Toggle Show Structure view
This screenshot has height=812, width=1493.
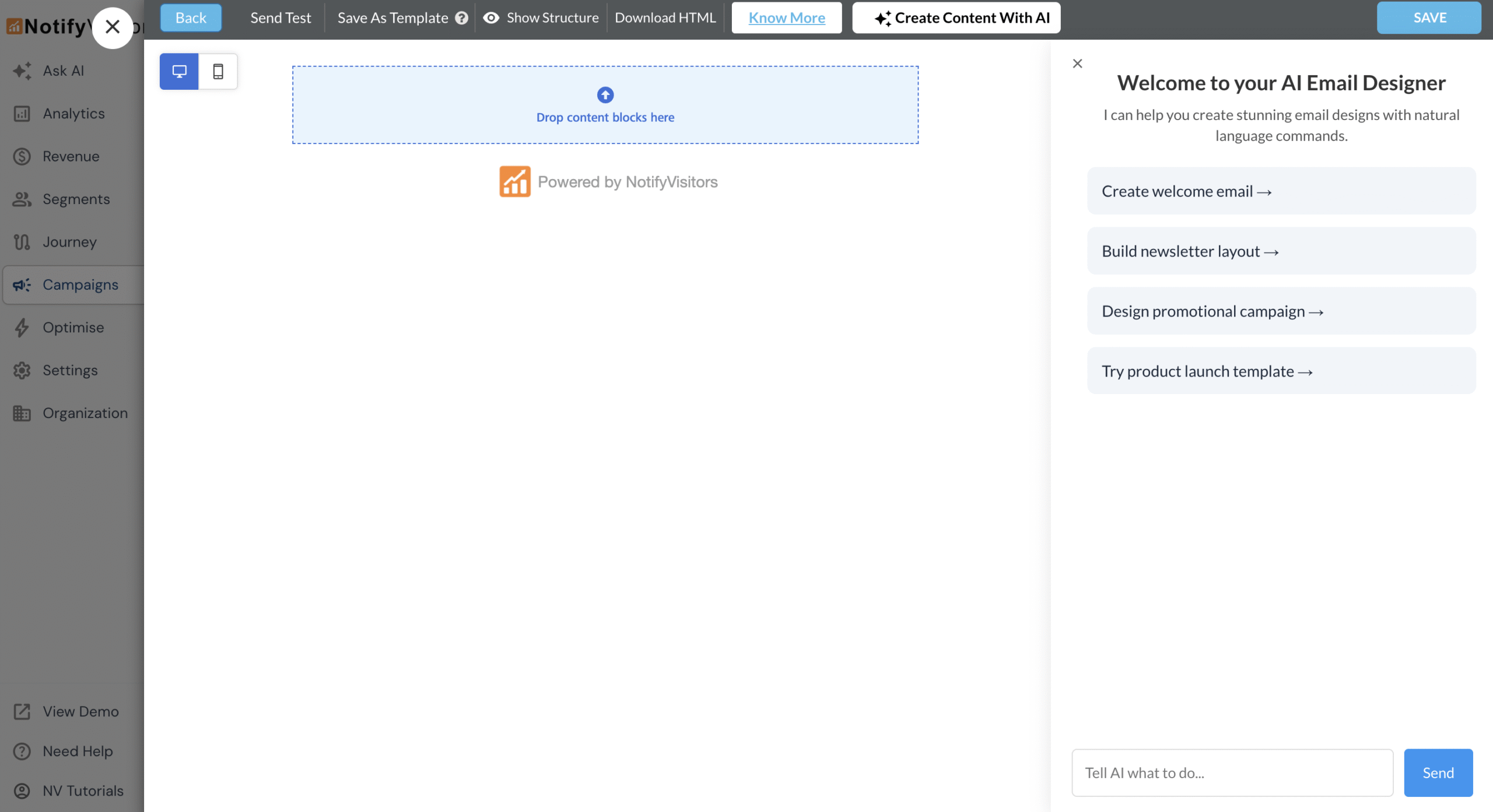point(540,17)
